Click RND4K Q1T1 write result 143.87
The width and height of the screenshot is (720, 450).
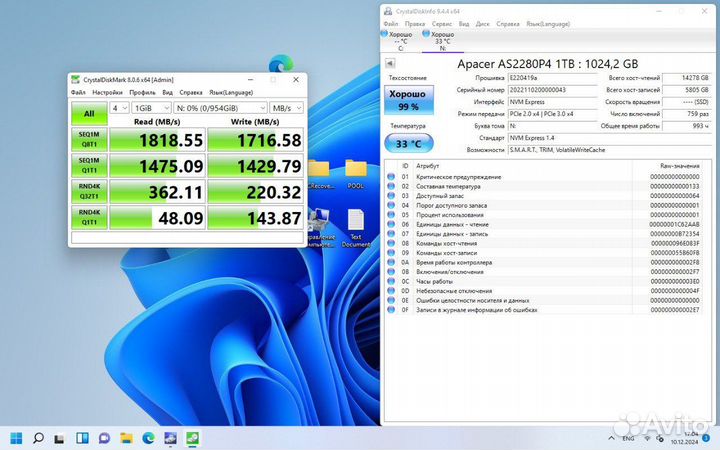point(255,218)
